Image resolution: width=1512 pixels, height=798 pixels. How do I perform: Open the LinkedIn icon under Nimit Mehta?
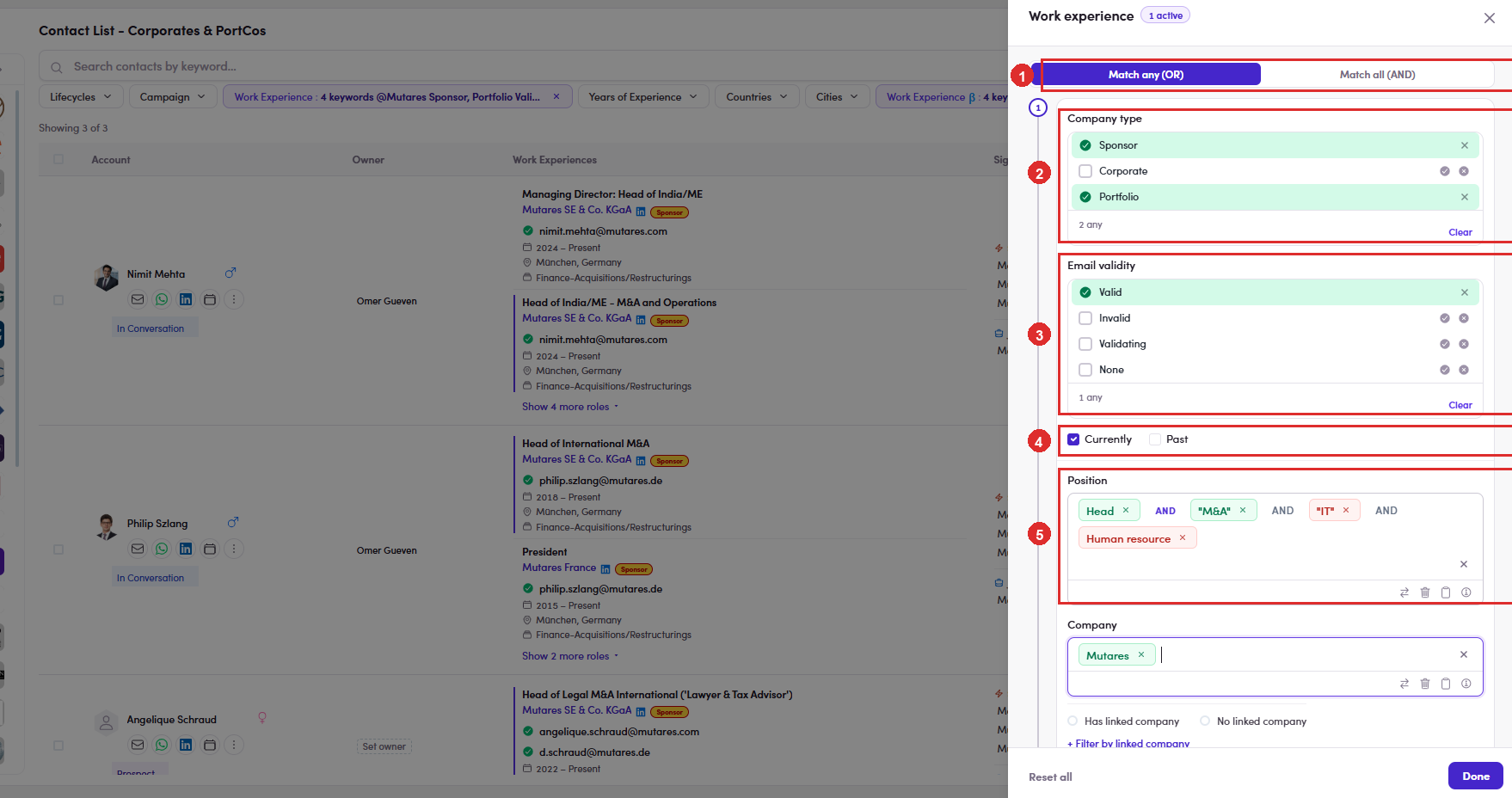186,299
